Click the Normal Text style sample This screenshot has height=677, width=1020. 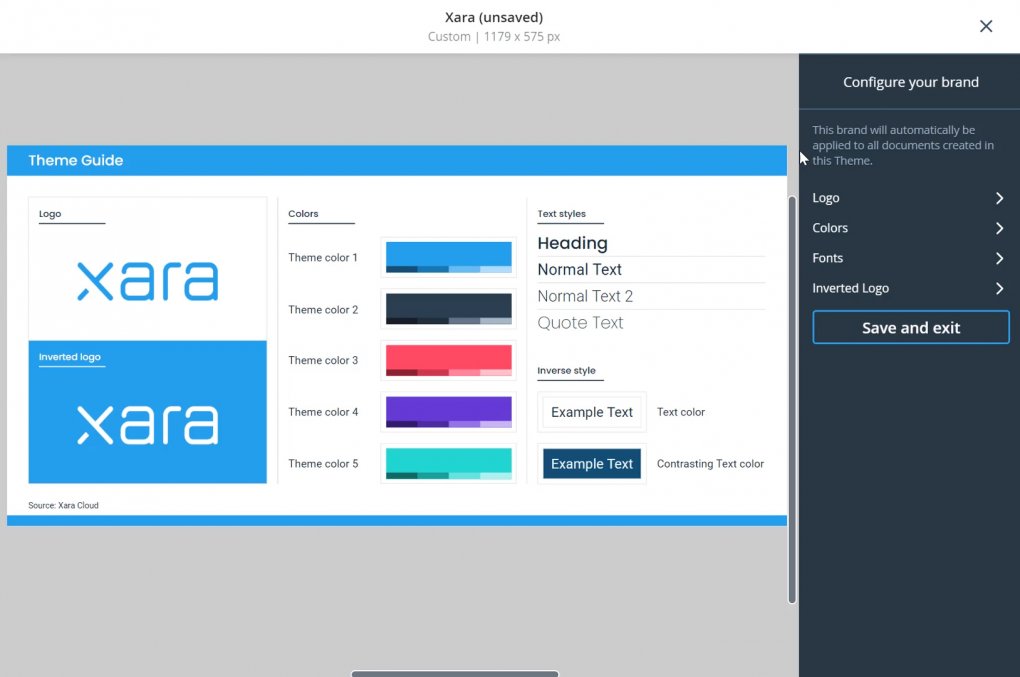(580, 269)
